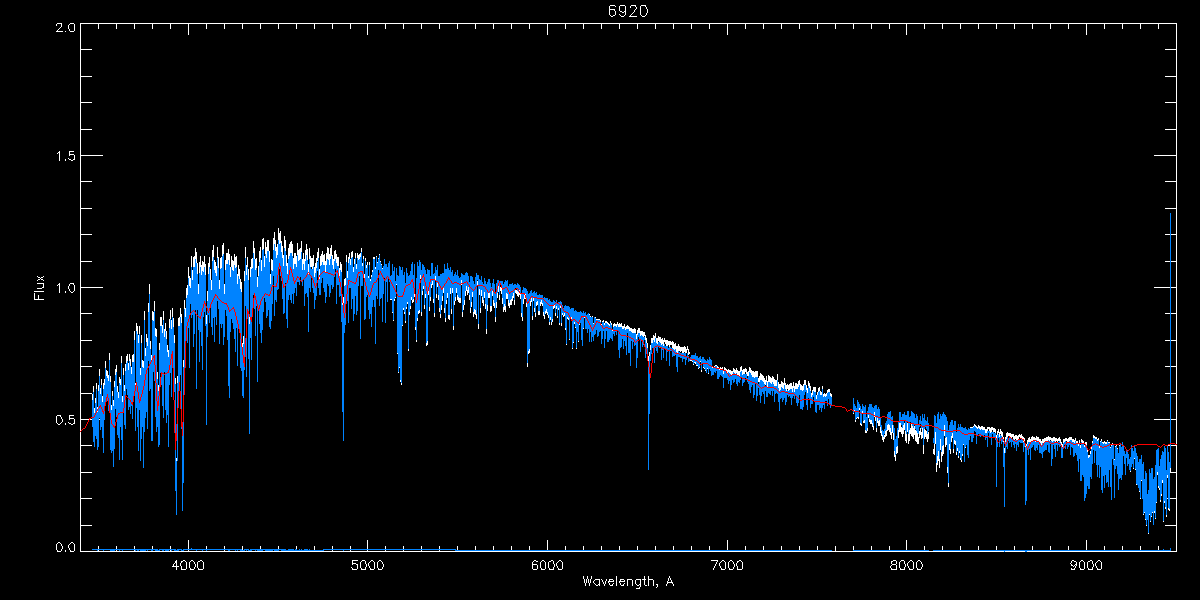This screenshot has height=600, width=1200.
Task: Click the 1.0 flux tick label
Action: coord(66,288)
